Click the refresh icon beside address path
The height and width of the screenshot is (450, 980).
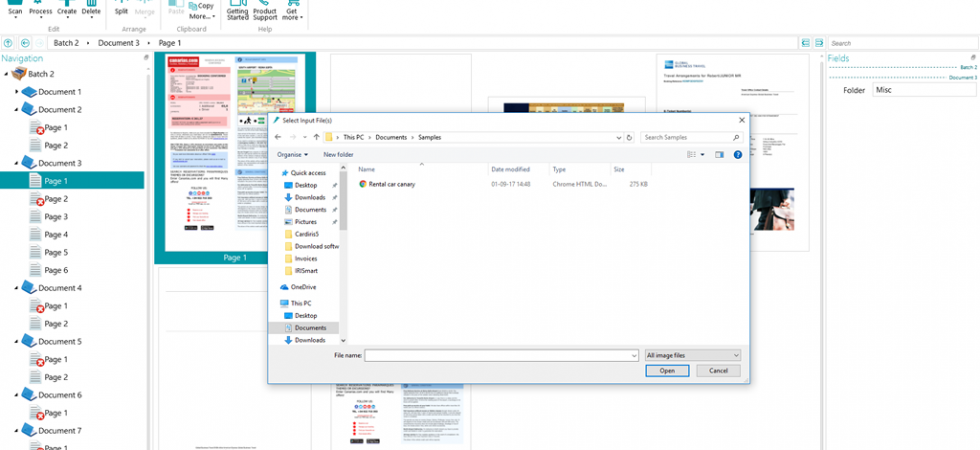(629, 137)
